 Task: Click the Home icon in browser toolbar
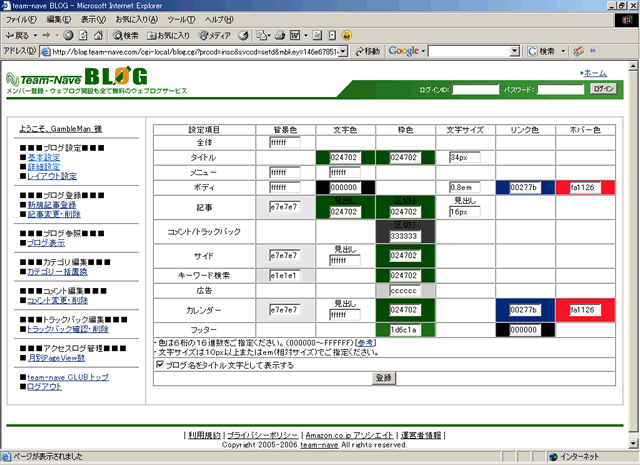tap(97, 35)
